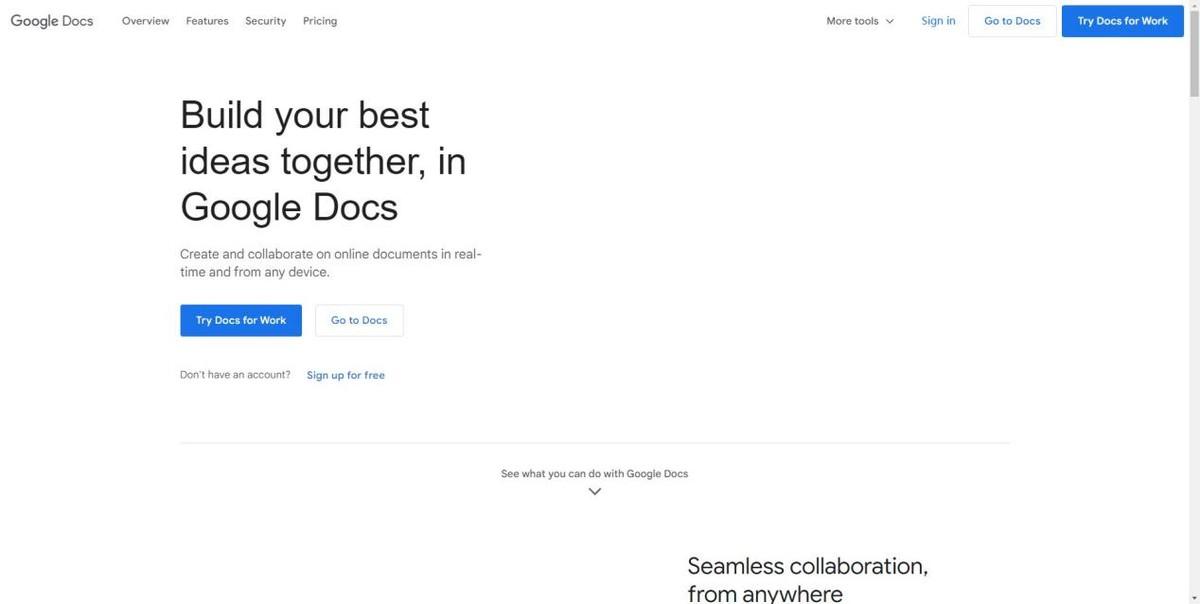
Task: Open the Overview nav item
Action: [x=146, y=21]
